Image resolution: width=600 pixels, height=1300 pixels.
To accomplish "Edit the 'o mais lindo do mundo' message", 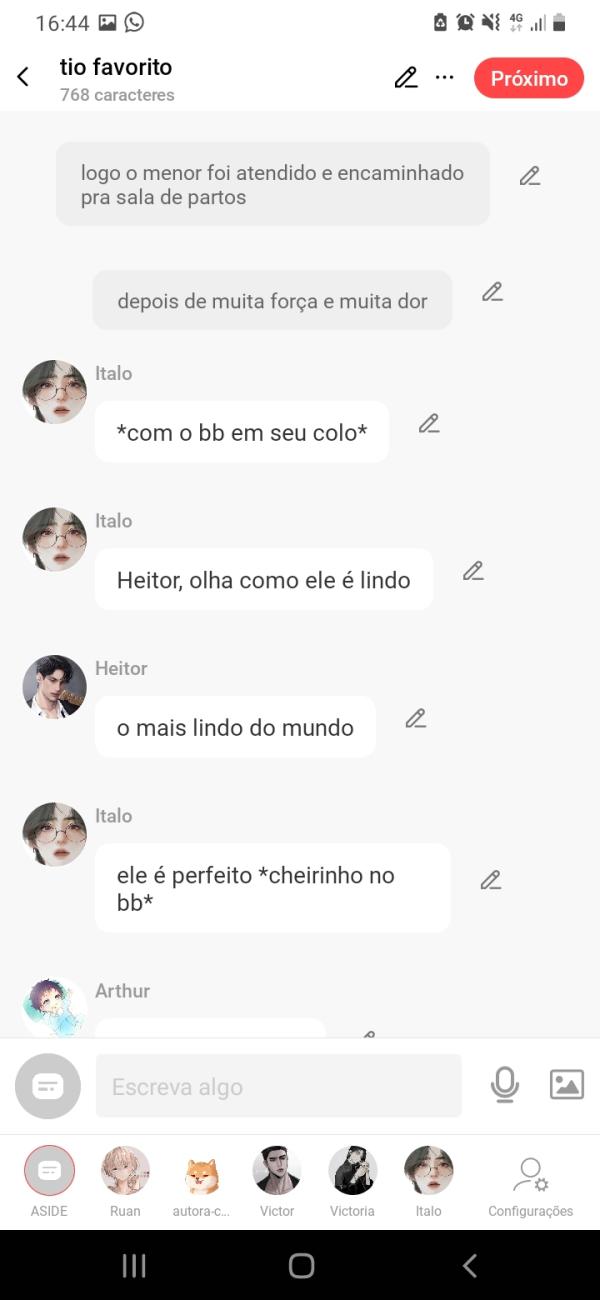I will [415, 718].
